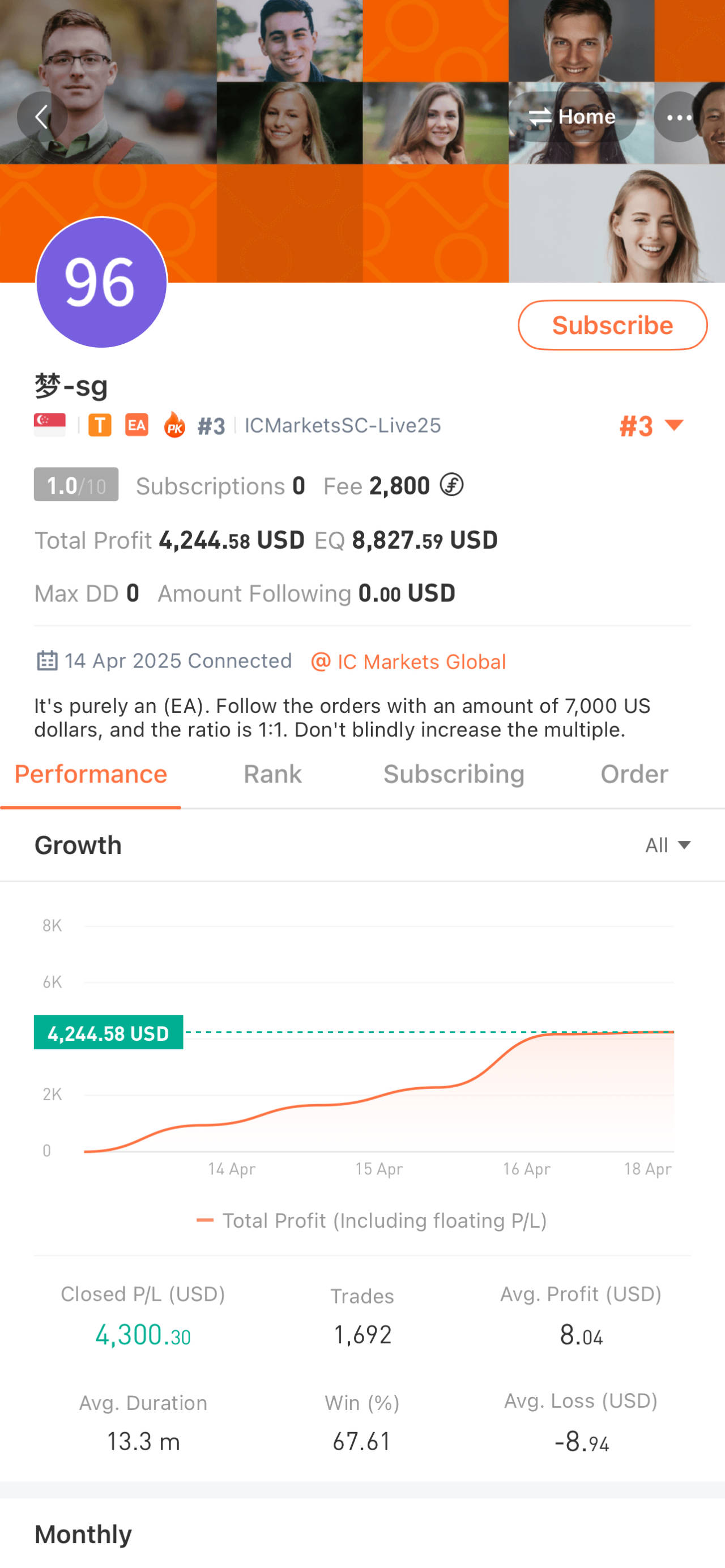Screen dimensions: 725x1568
Task: Tap the orange T badge icon
Action: coord(100,425)
